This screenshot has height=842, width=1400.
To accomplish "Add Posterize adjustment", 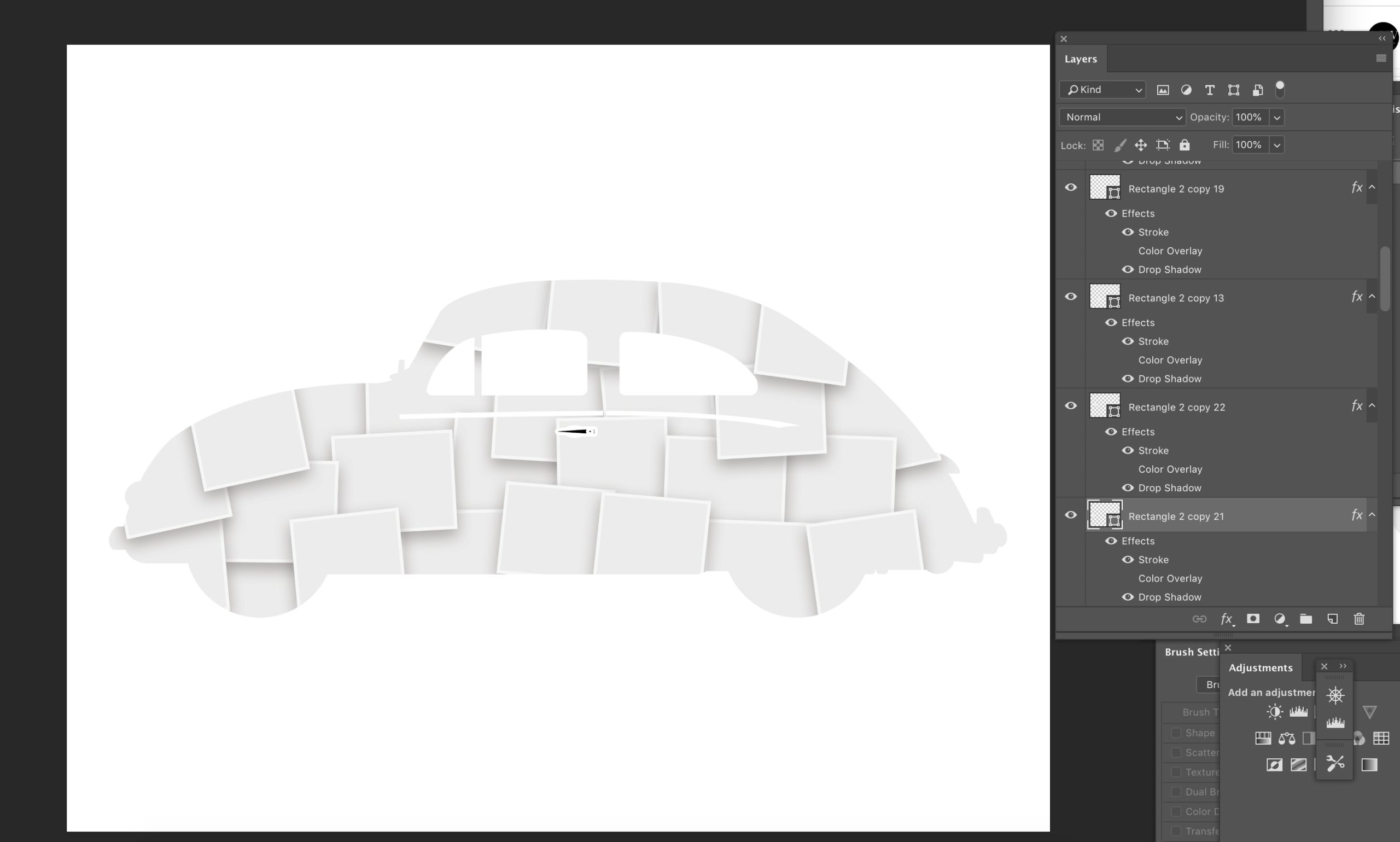I will coord(1298,765).
